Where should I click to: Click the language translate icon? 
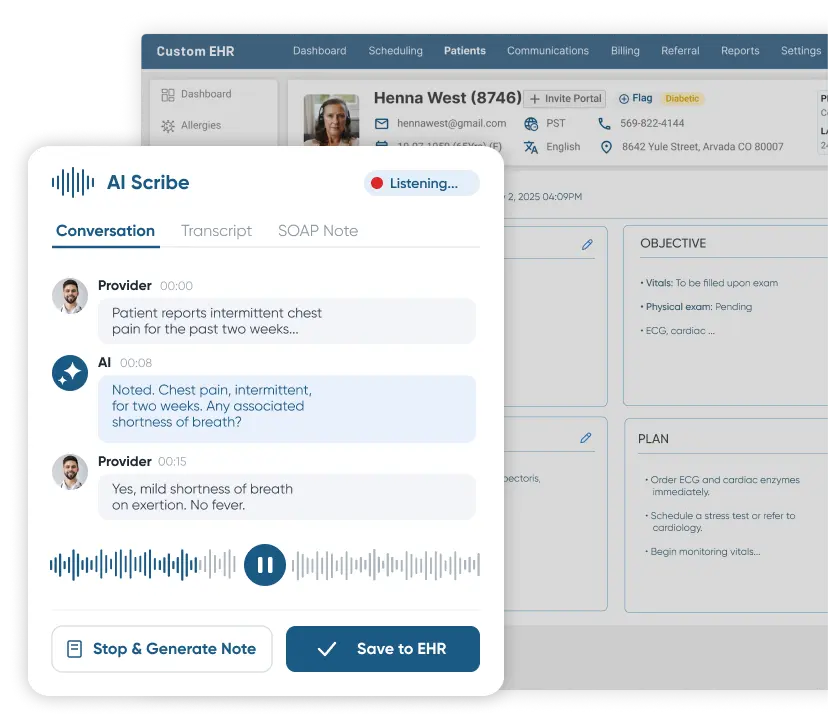[x=531, y=147]
